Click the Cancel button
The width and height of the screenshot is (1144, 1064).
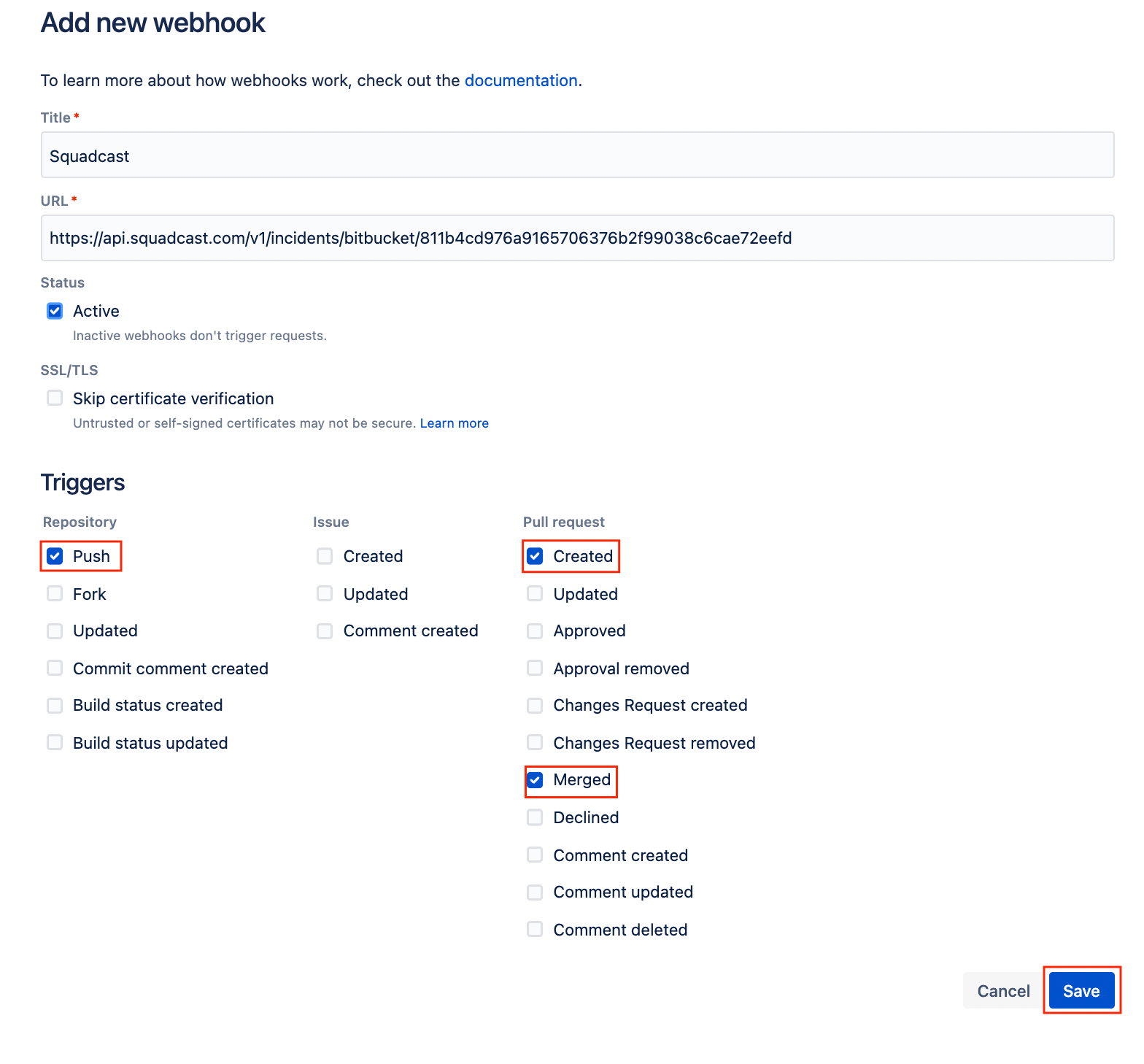(x=1003, y=990)
